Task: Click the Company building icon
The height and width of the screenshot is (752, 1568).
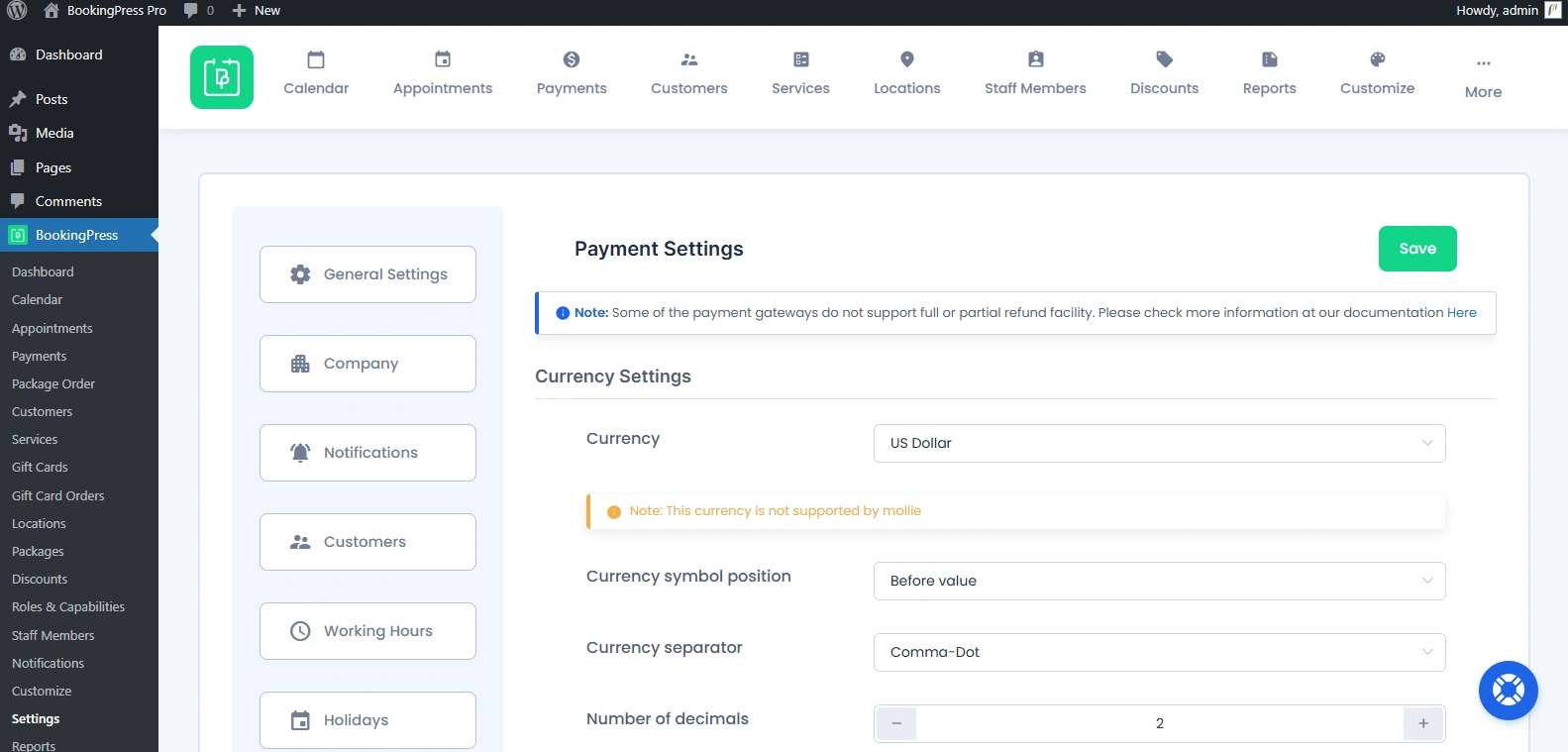Action: 300,364
